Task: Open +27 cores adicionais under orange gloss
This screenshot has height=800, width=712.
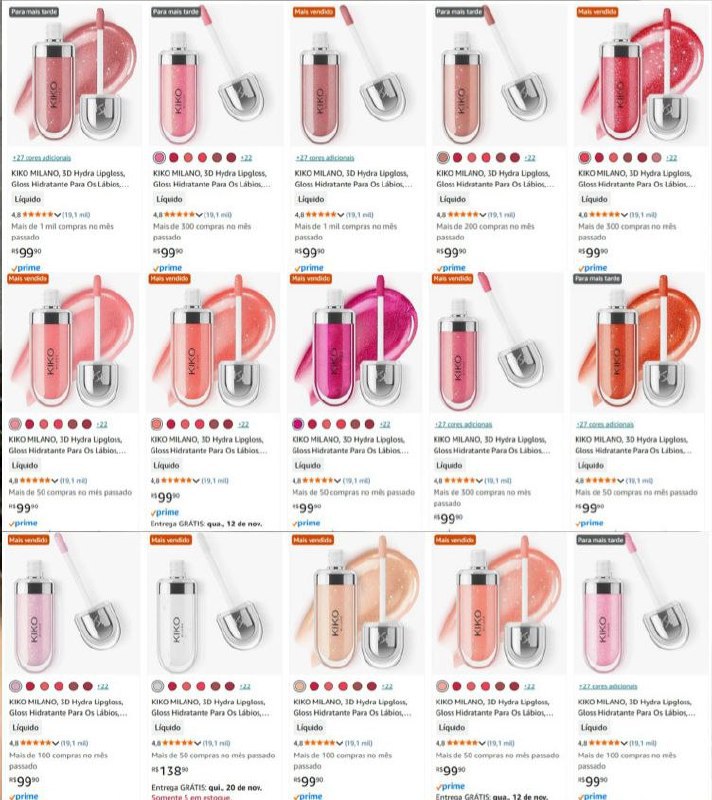Action: click(x=604, y=424)
